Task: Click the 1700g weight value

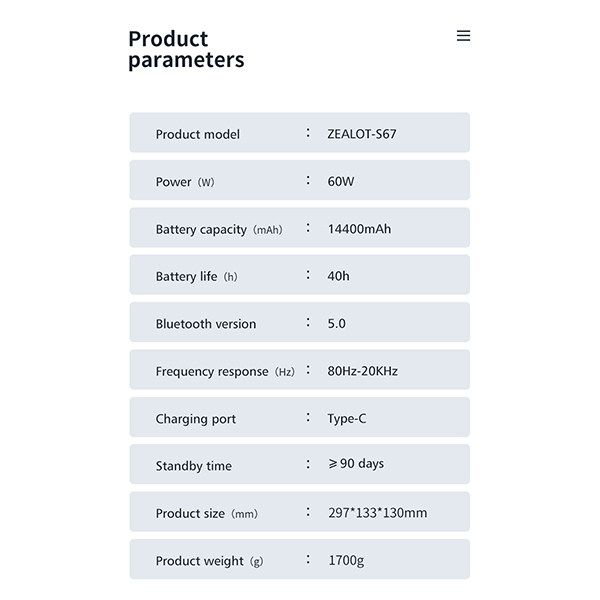Action: pyautogui.click(x=346, y=561)
